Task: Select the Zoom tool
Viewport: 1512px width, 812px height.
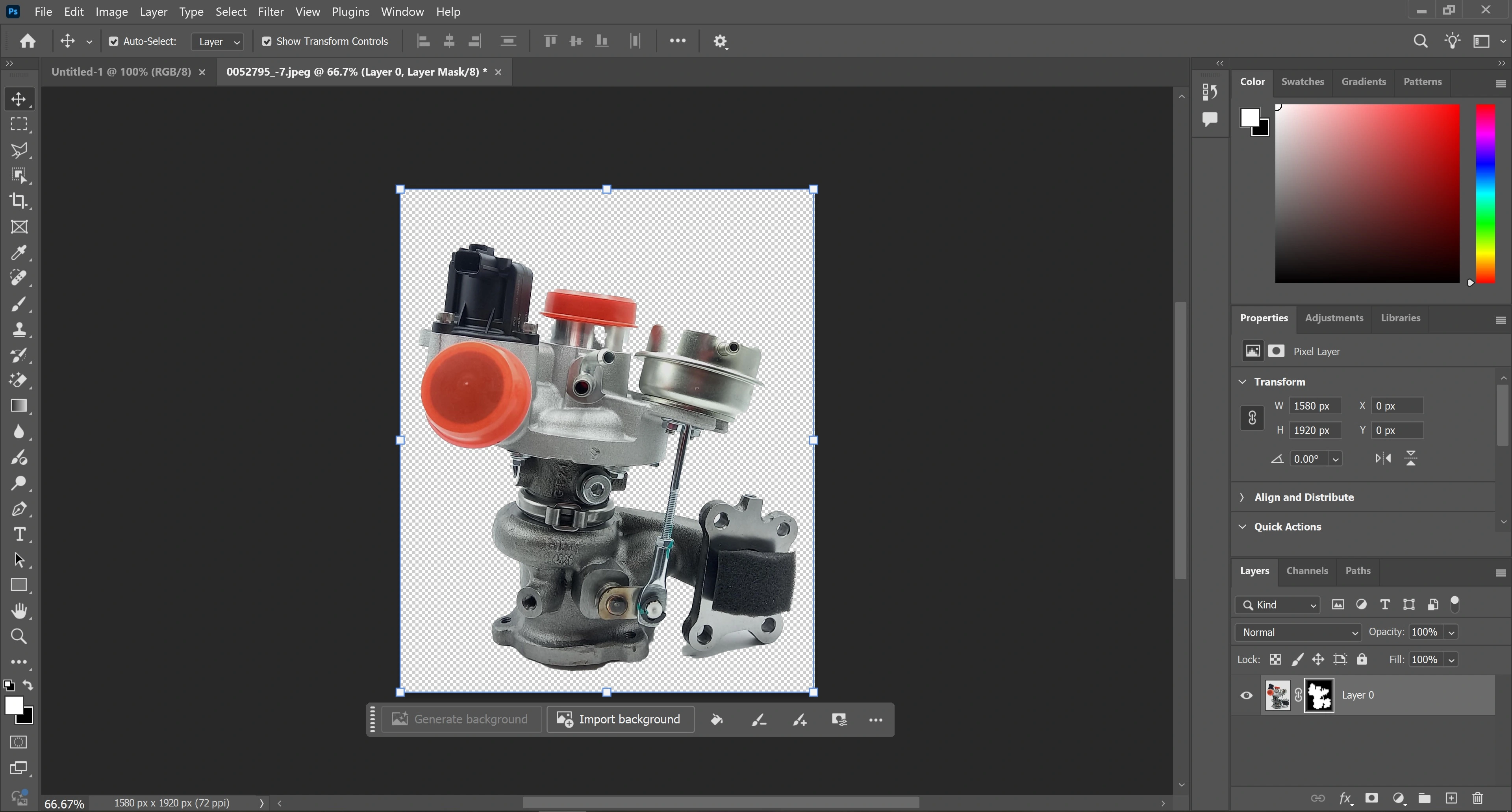Action: (19, 636)
